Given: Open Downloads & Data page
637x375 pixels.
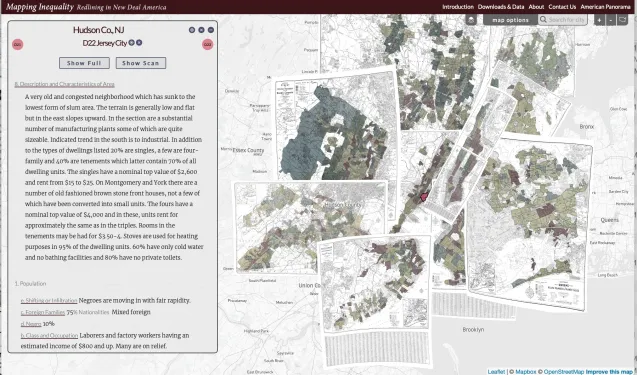Looking at the screenshot, I should click(501, 7).
